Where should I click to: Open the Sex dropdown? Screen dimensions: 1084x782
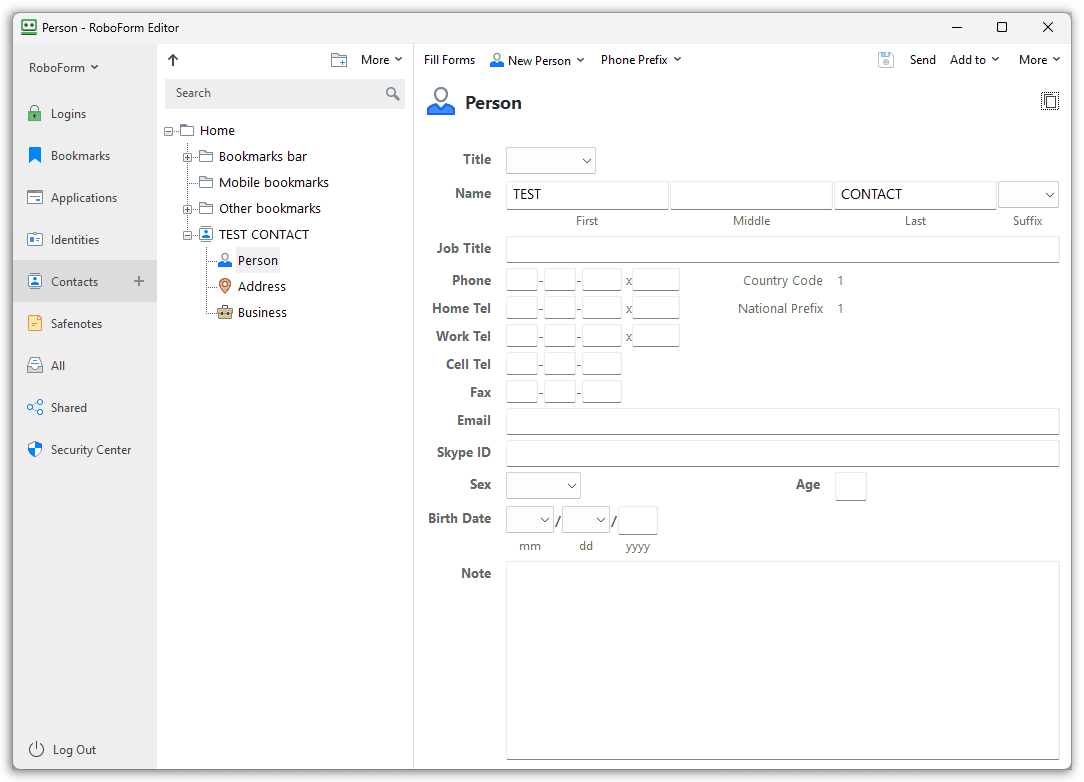(x=543, y=485)
